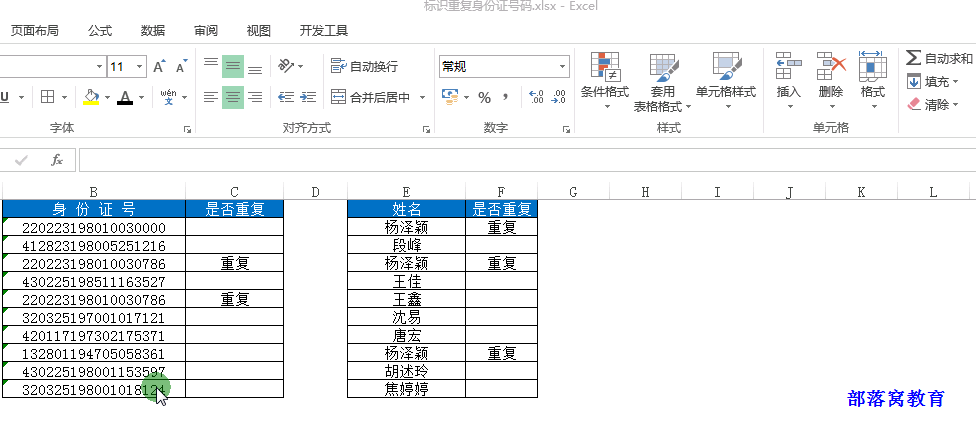Viewport: 976px width, 428px height.
Task: Open font name dropdown arrow
Action: [x=100, y=67]
